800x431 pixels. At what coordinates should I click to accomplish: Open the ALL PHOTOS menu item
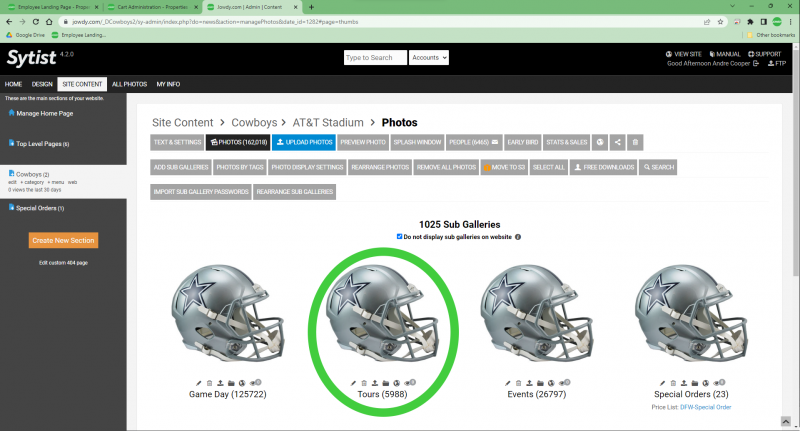coord(130,84)
